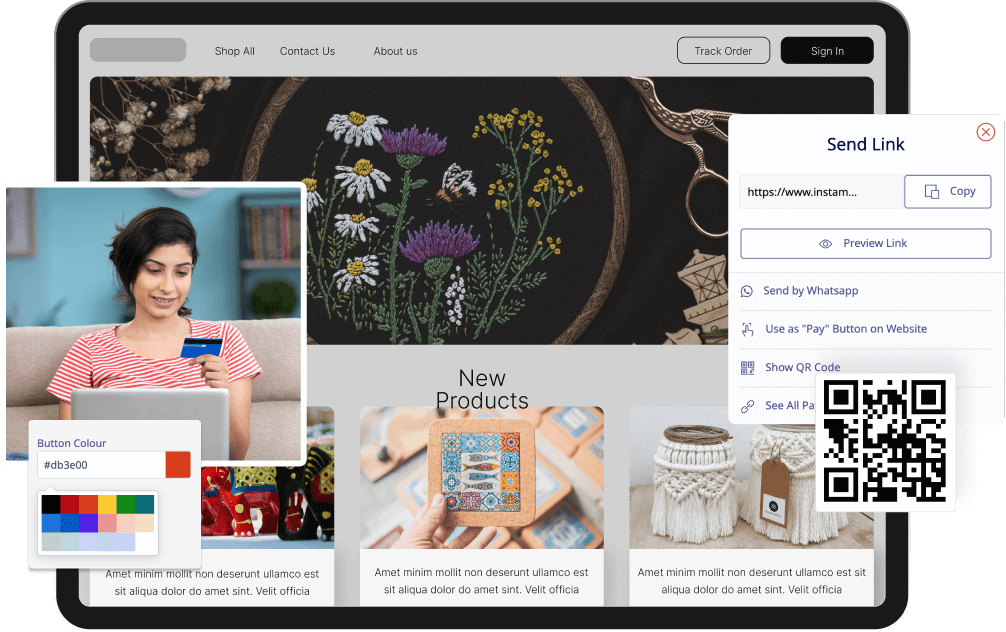The image size is (1006, 632).
Task: Select the purple swatch in the colour palette
Action: point(88,523)
